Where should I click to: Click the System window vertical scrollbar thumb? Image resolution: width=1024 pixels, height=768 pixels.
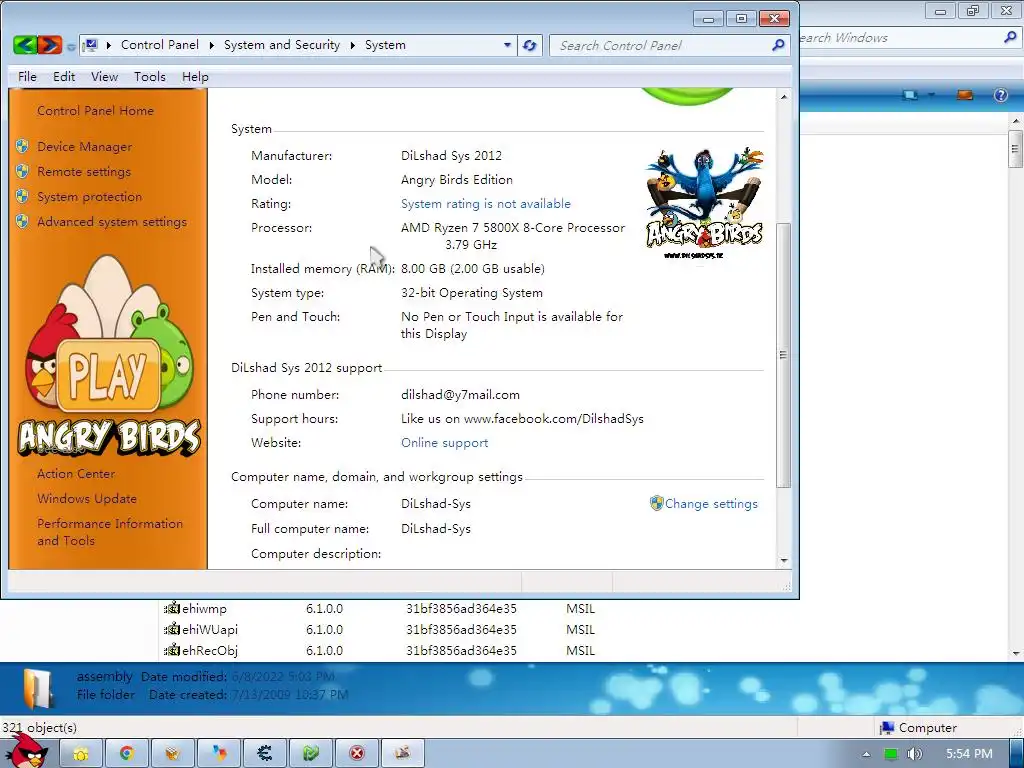784,355
